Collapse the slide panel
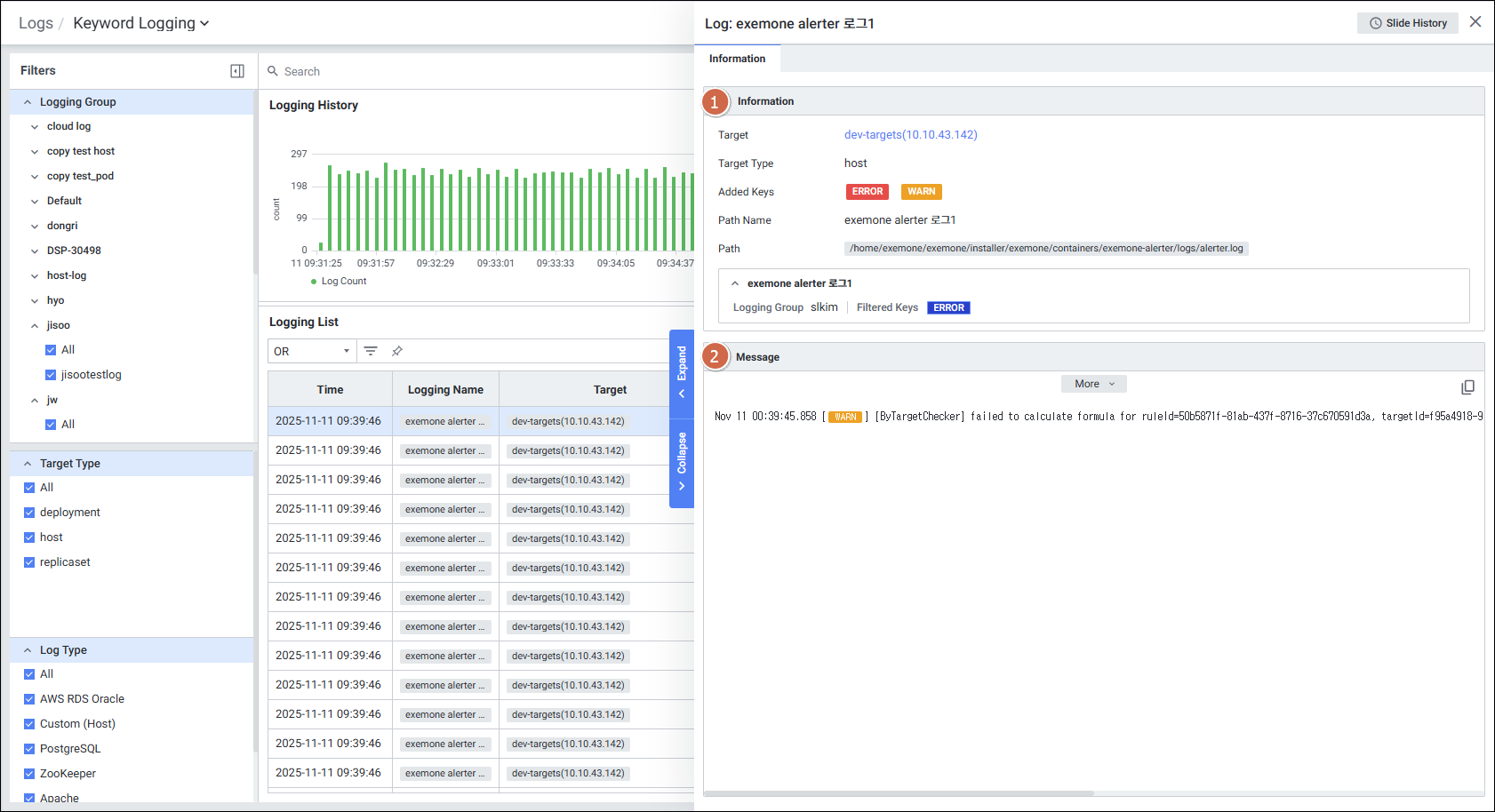 (682, 462)
